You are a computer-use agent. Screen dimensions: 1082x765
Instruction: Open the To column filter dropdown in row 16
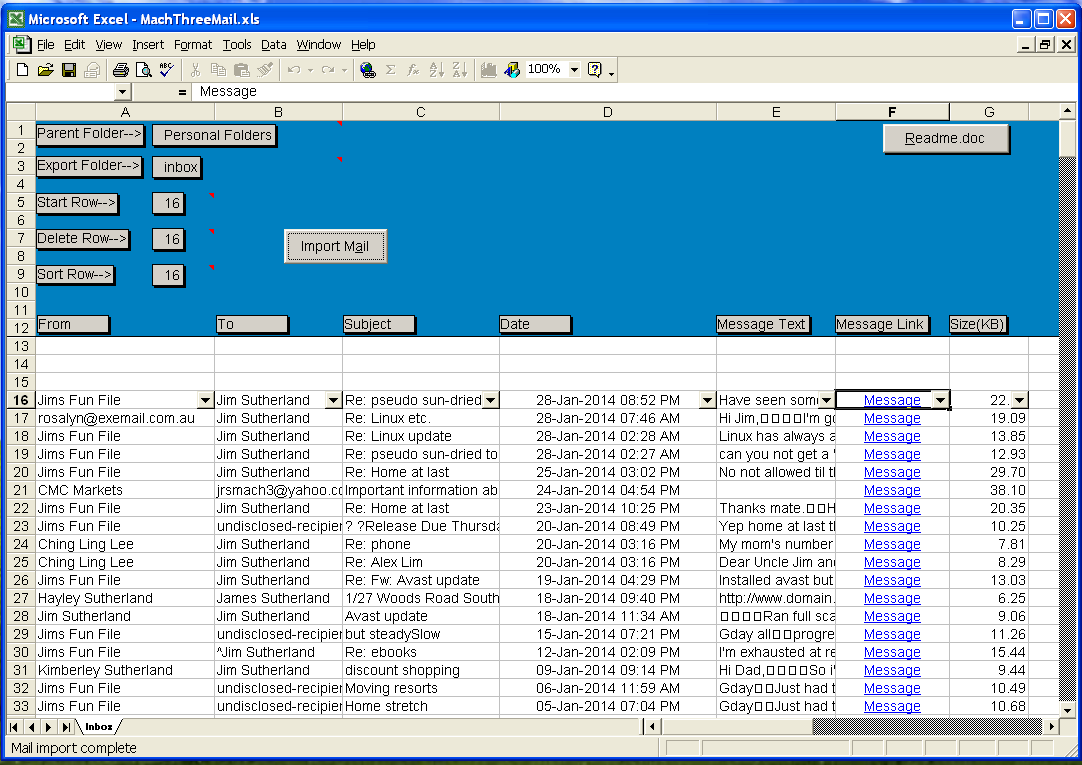(333, 400)
